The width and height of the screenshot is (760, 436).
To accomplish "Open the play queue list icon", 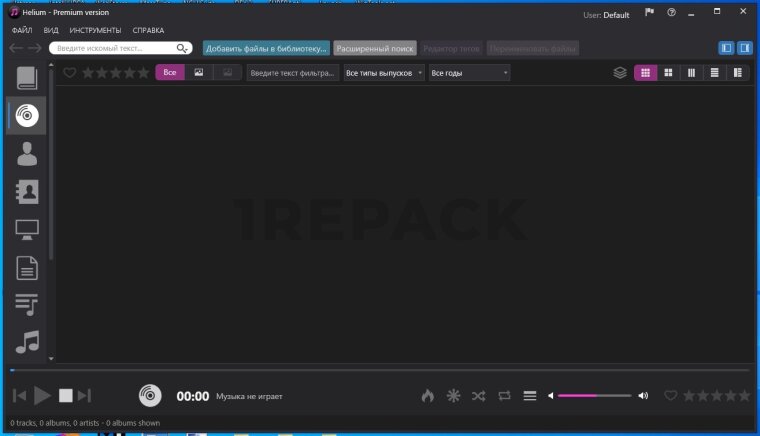I will click(x=530, y=396).
